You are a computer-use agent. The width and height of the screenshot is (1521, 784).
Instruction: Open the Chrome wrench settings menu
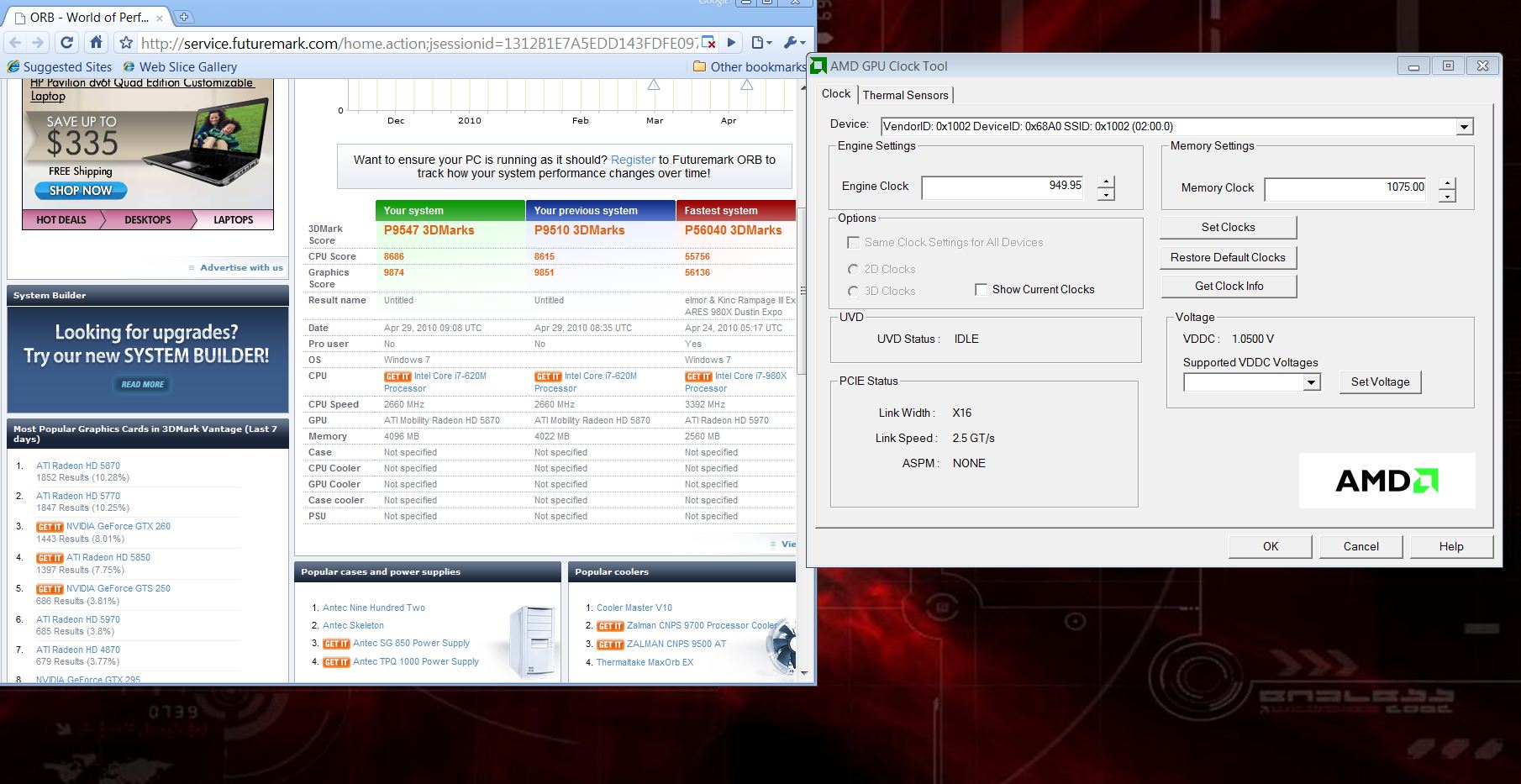[794, 42]
